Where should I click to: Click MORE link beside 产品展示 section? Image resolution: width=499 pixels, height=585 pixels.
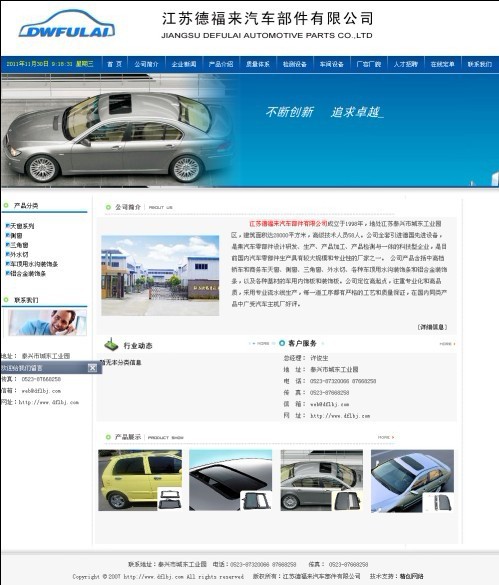point(386,437)
